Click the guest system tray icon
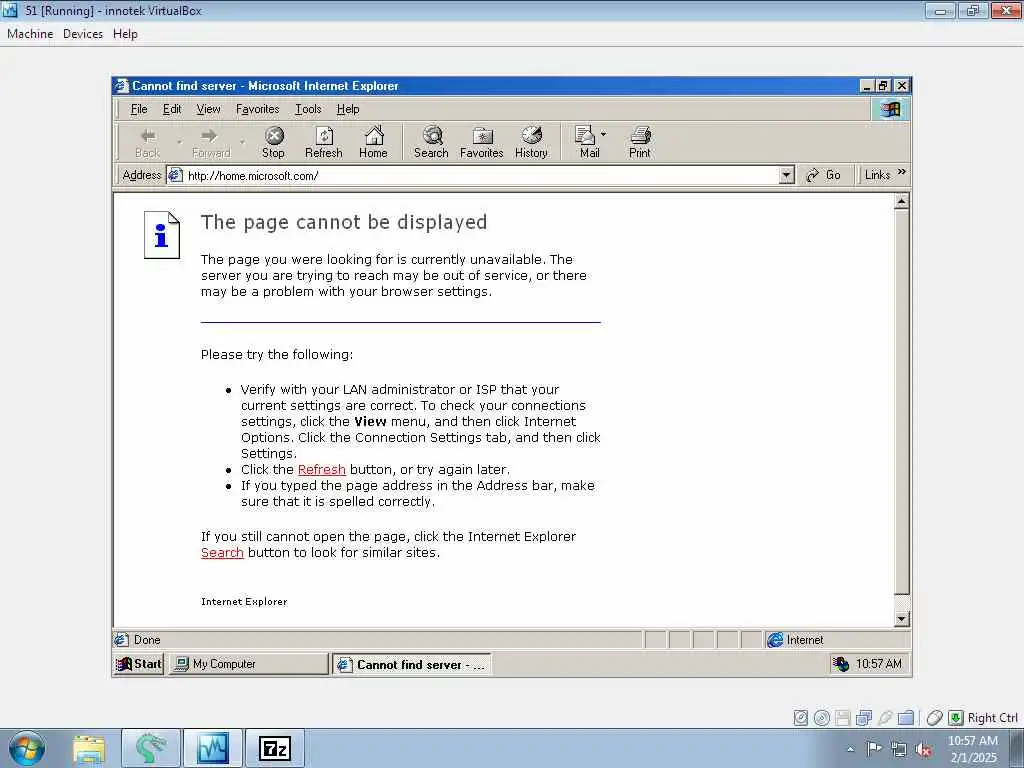Viewport: 1024px width, 768px height. 840,664
